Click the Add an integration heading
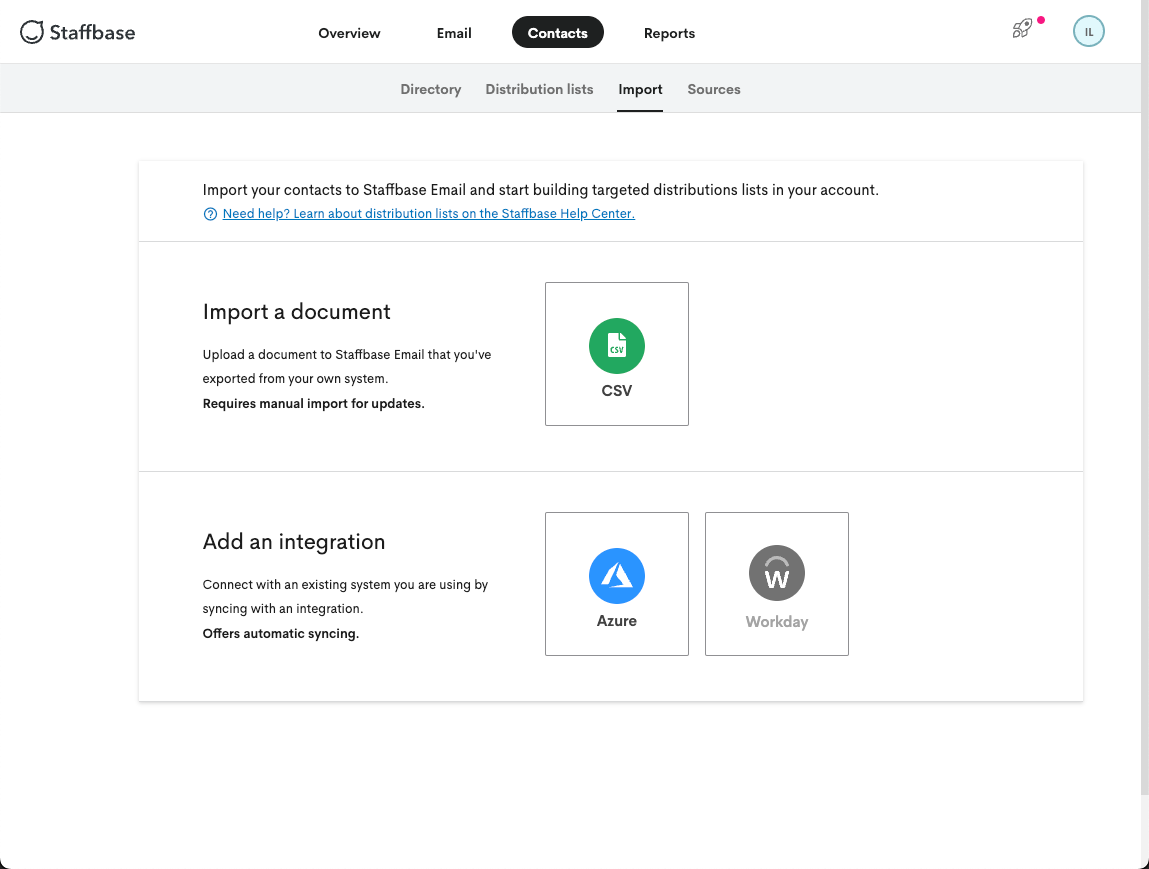The height and width of the screenshot is (869, 1149). pyautogui.click(x=293, y=541)
